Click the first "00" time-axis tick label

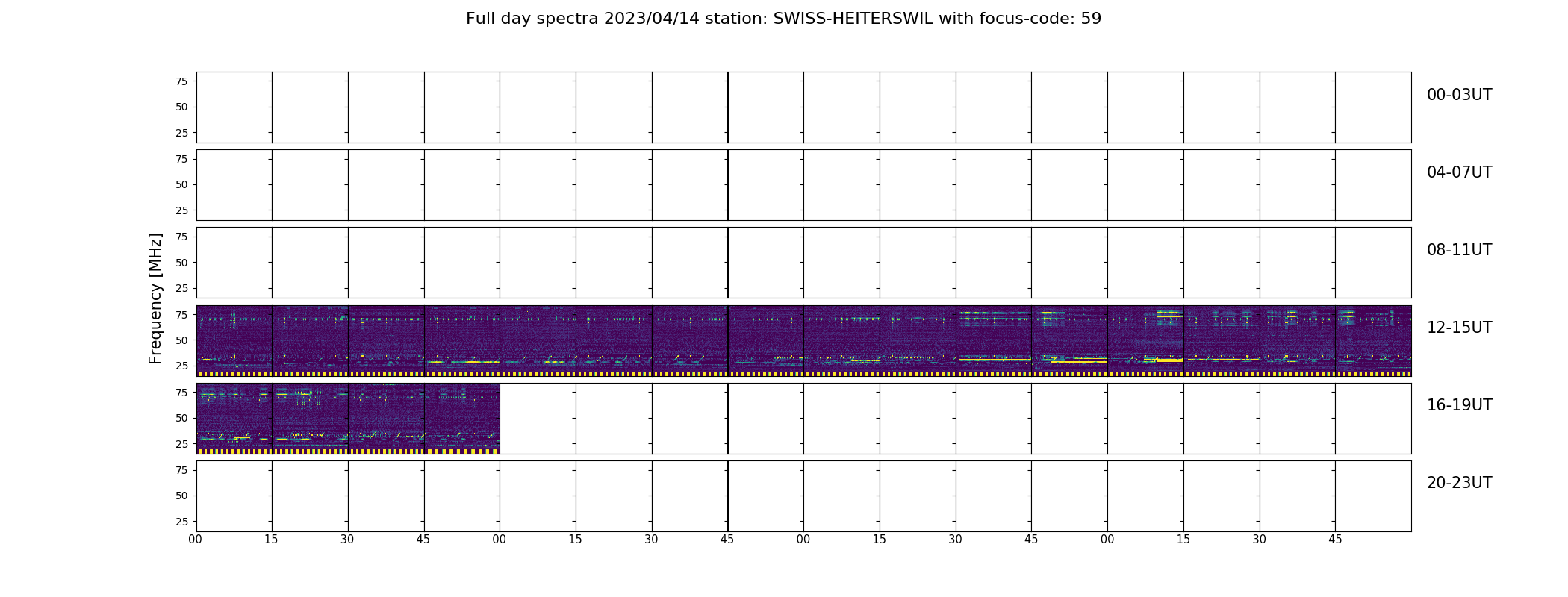[196, 540]
